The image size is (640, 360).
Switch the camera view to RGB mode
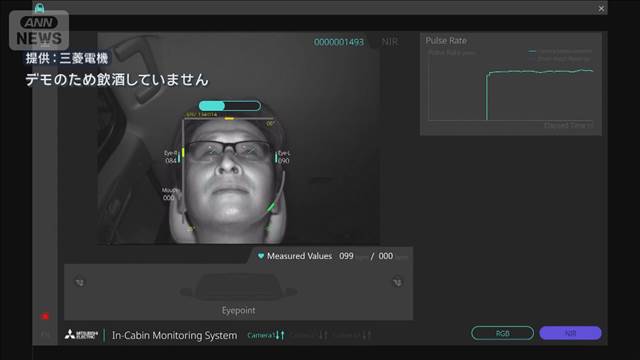click(502, 333)
